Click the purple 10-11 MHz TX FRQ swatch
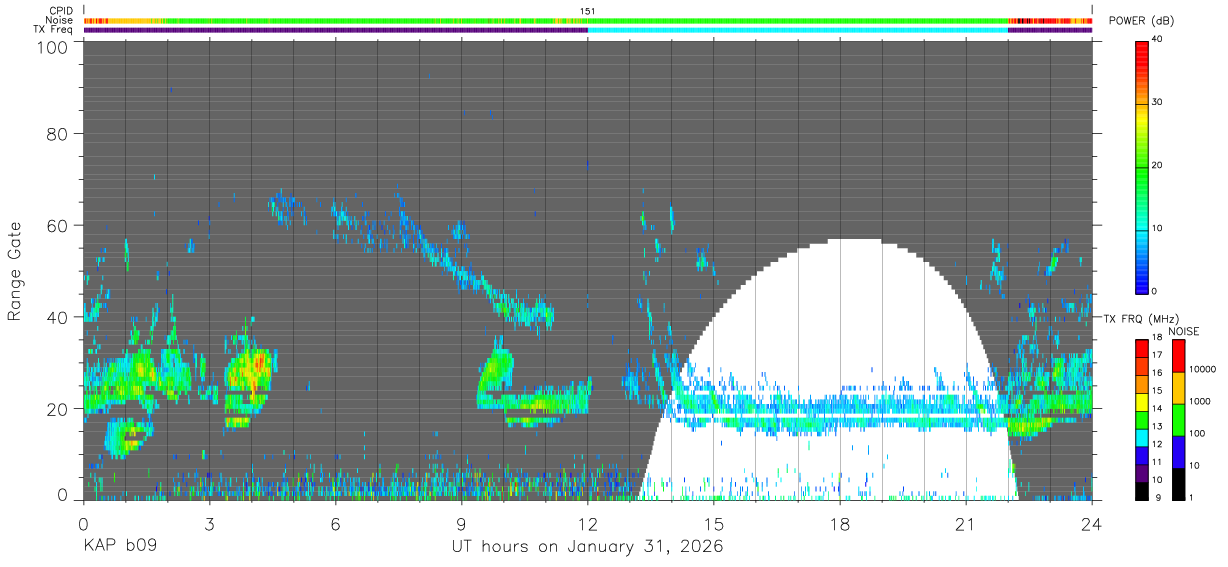Screen dimensions: 1228x567 (x=1142, y=473)
